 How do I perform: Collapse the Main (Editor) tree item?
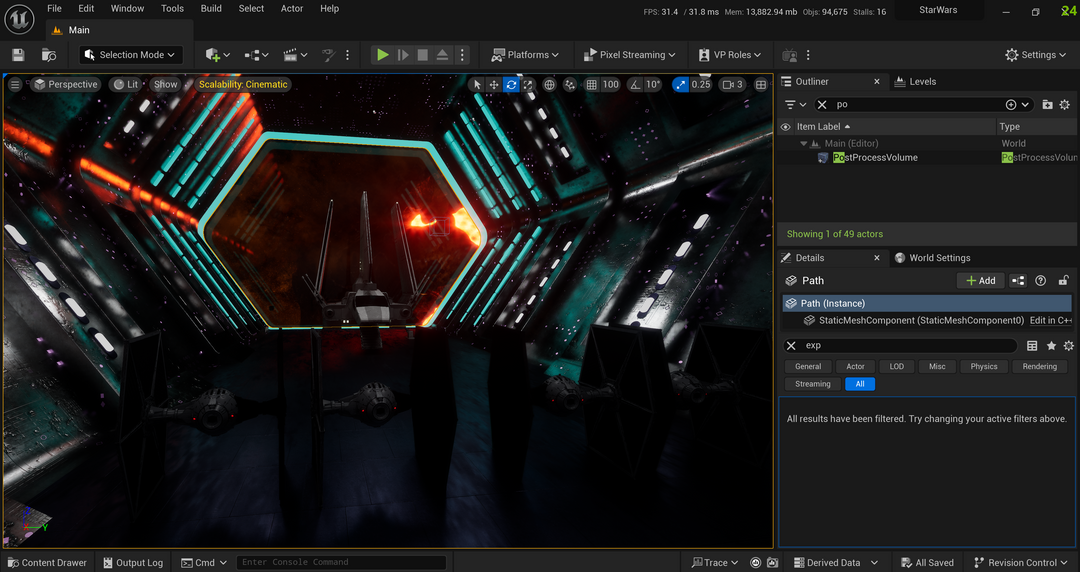click(x=804, y=144)
